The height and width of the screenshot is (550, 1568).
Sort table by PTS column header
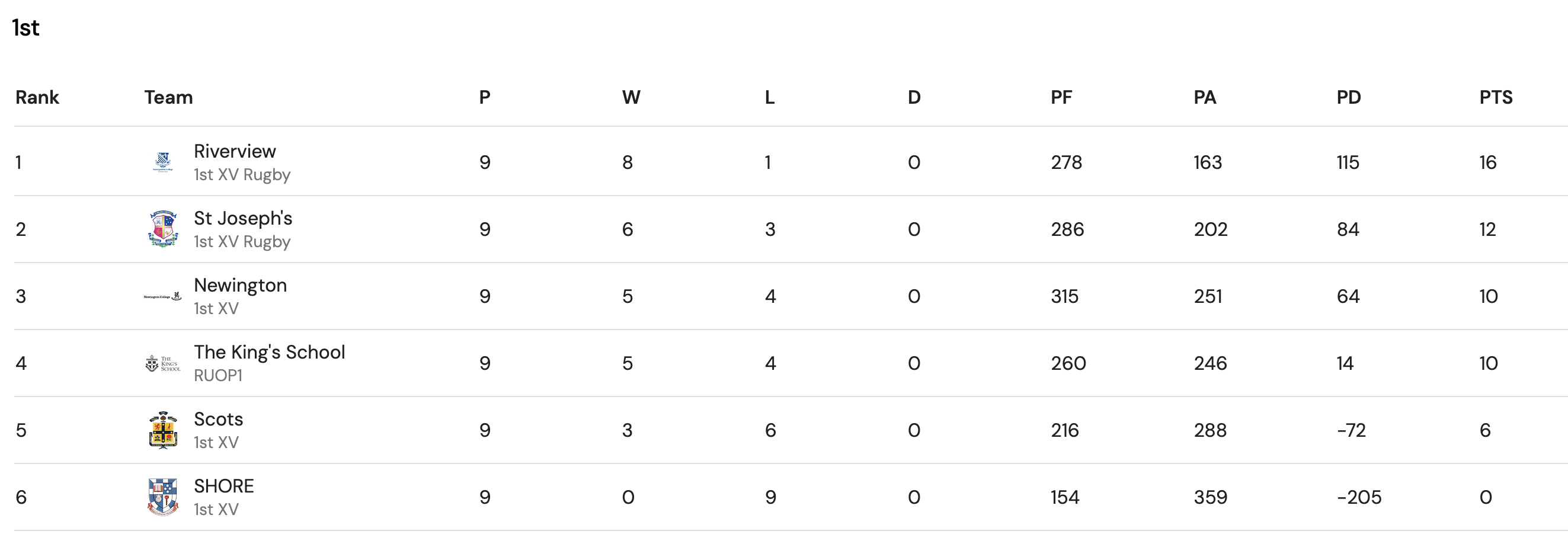[1496, 97]
